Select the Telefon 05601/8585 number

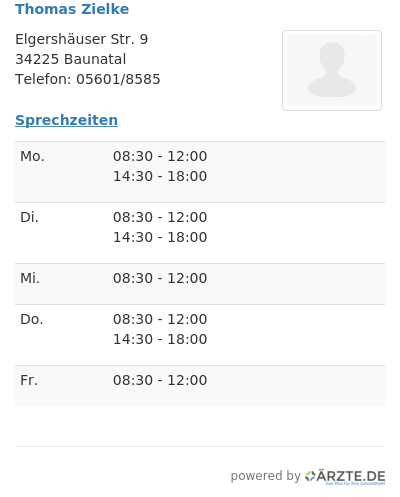point(118,79)
